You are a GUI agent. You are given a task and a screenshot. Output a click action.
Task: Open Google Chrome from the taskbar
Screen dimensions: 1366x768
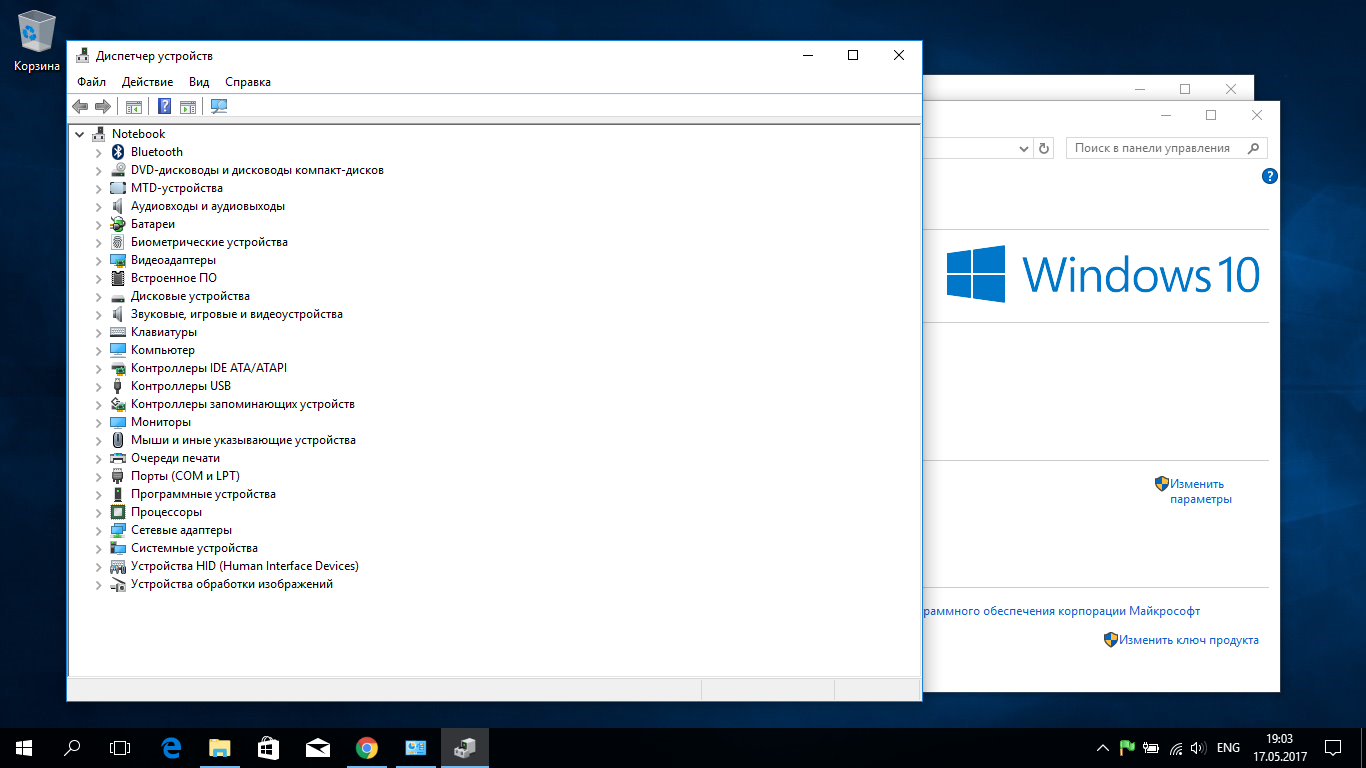(367, 747)
